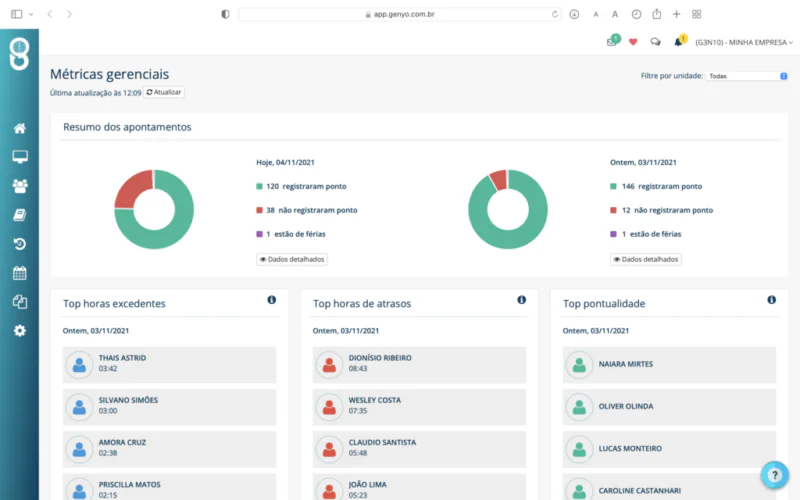Click the app.genyo.com.br address field

[x=399, y=14]
